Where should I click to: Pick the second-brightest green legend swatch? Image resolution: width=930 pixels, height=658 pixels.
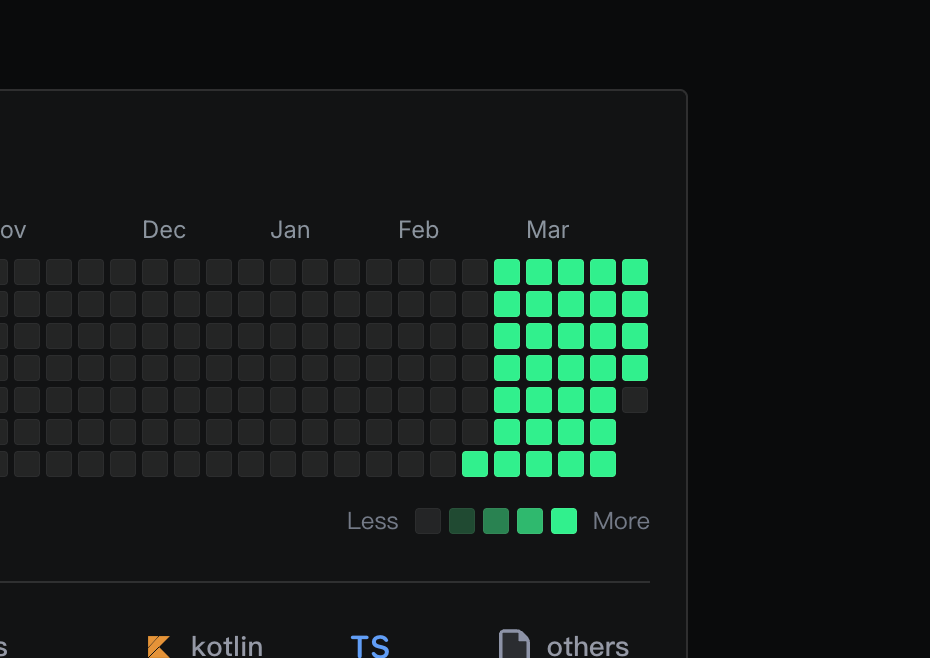(530, 521)
